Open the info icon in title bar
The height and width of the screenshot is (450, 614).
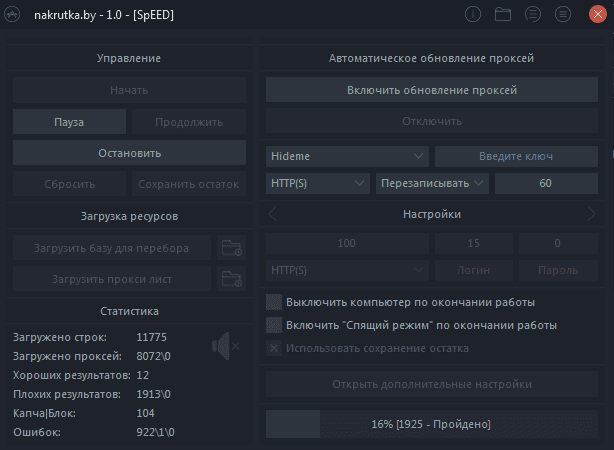(473, 14)
